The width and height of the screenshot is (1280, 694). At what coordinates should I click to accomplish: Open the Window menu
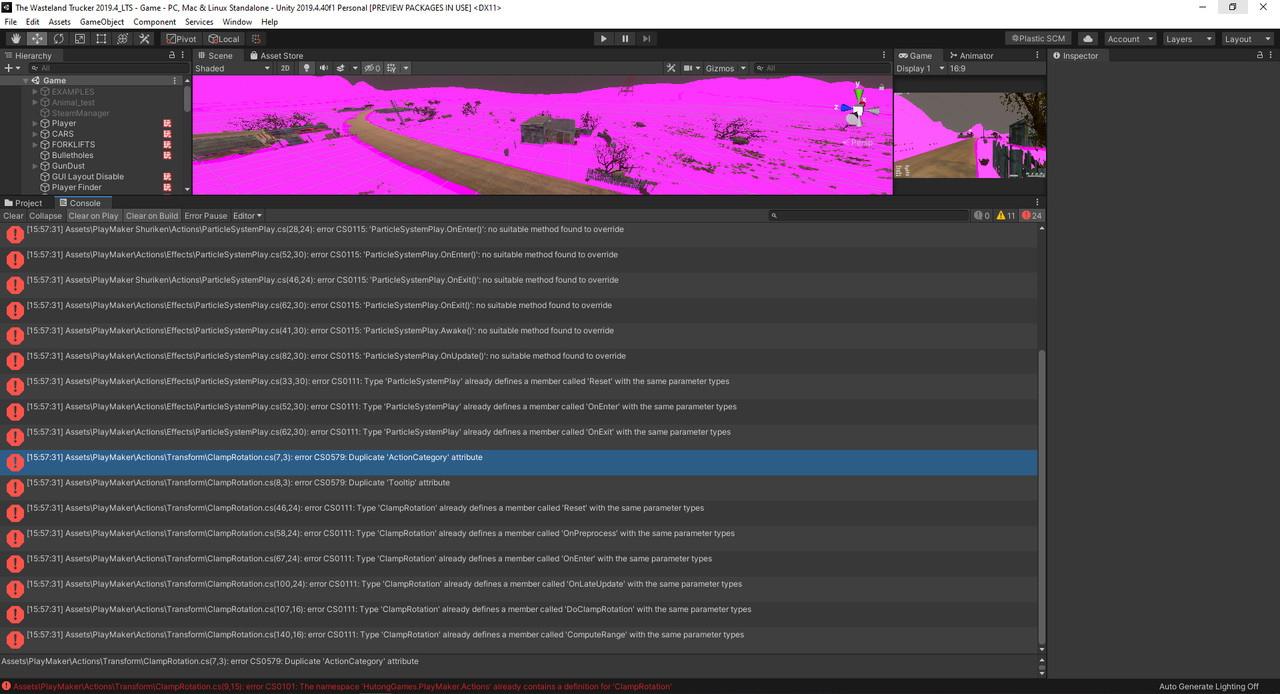tap(237, 22)
